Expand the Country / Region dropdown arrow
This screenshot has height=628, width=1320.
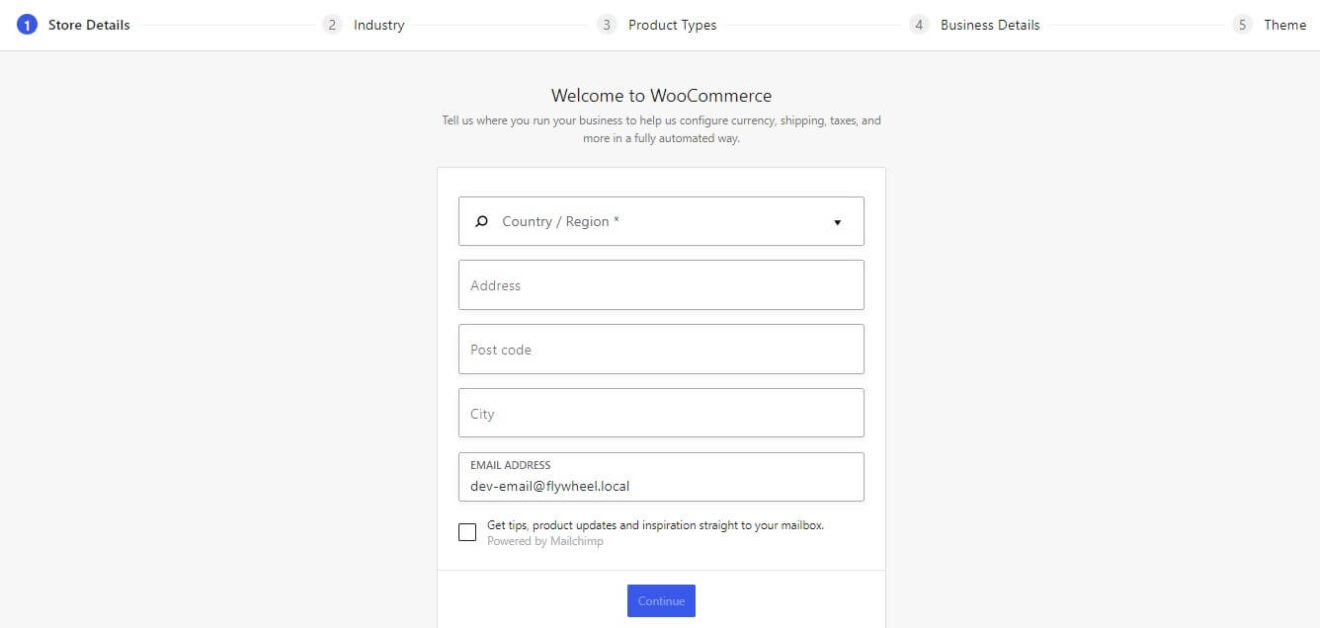[837, 222]
